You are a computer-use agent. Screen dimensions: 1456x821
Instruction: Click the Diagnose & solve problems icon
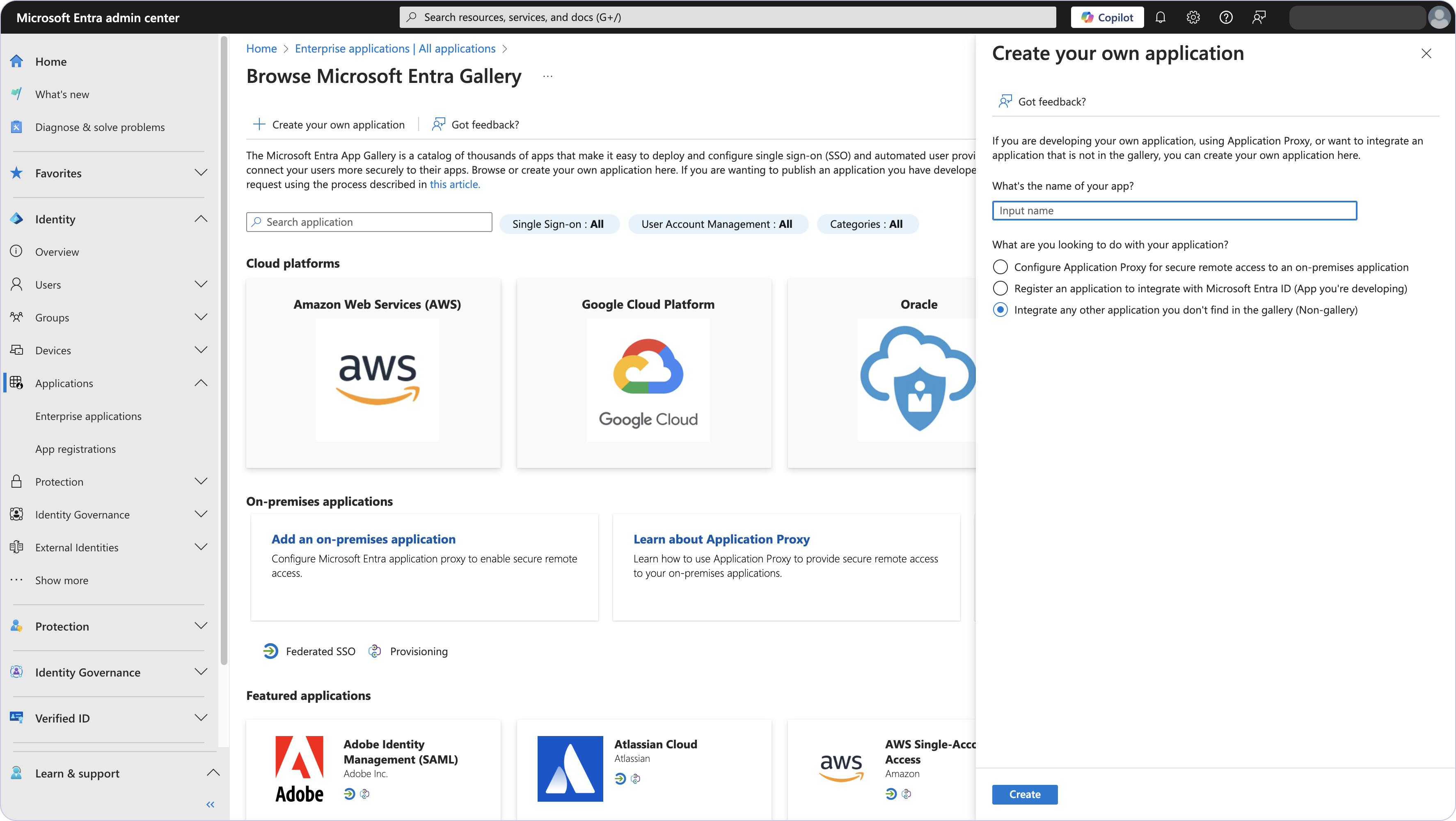coord(16,127)
